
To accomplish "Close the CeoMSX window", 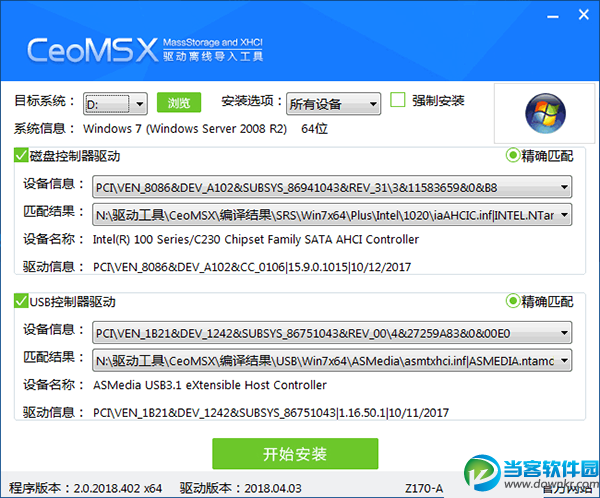I will click(583, 15).
